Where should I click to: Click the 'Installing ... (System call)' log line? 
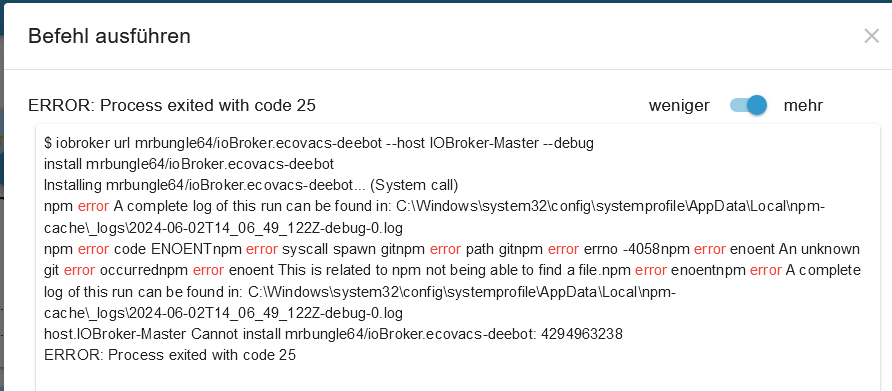(x=251, y=186)
